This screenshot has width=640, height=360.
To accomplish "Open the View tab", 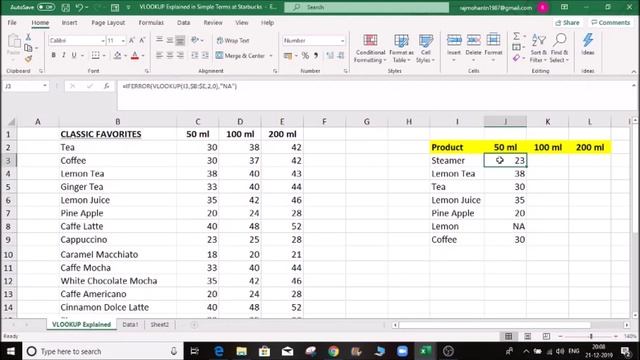I will pos(242,23).
